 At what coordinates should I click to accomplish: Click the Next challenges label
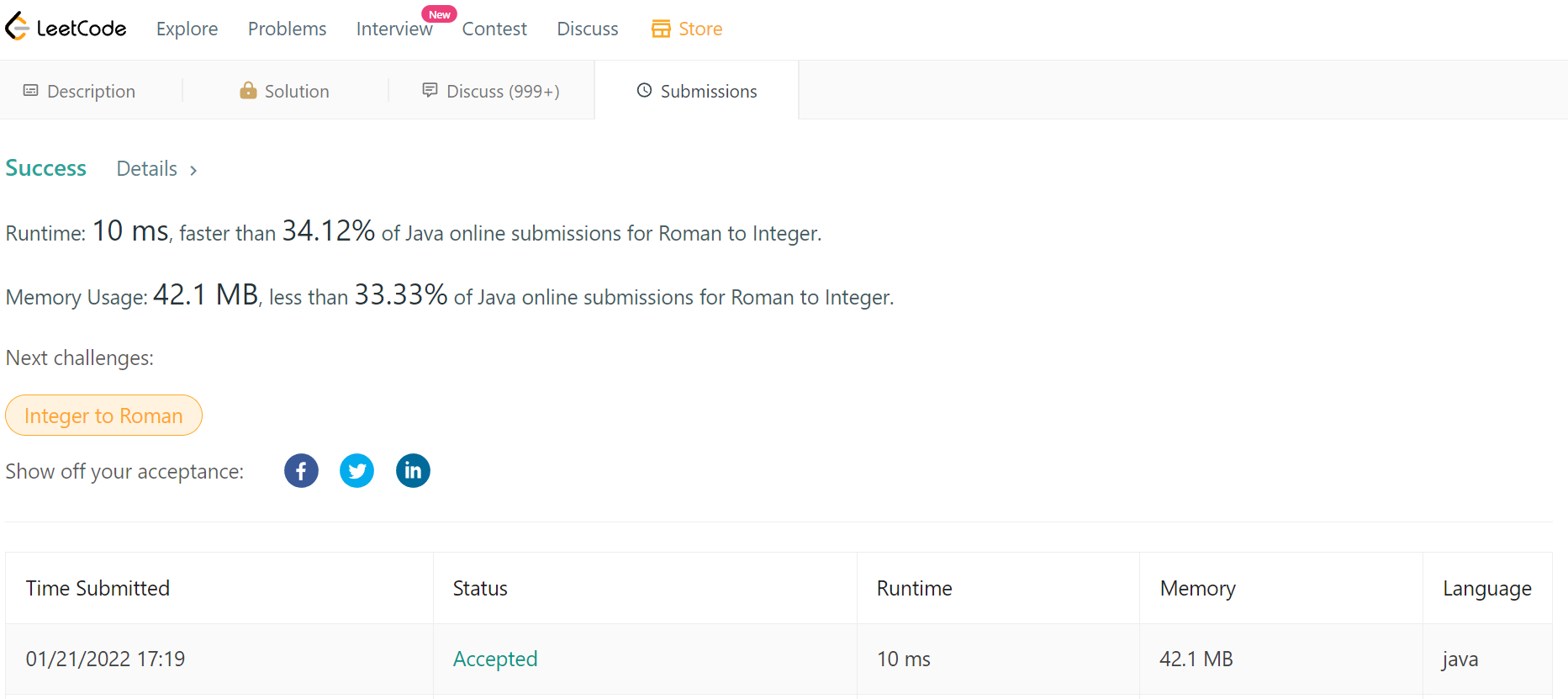80,357
